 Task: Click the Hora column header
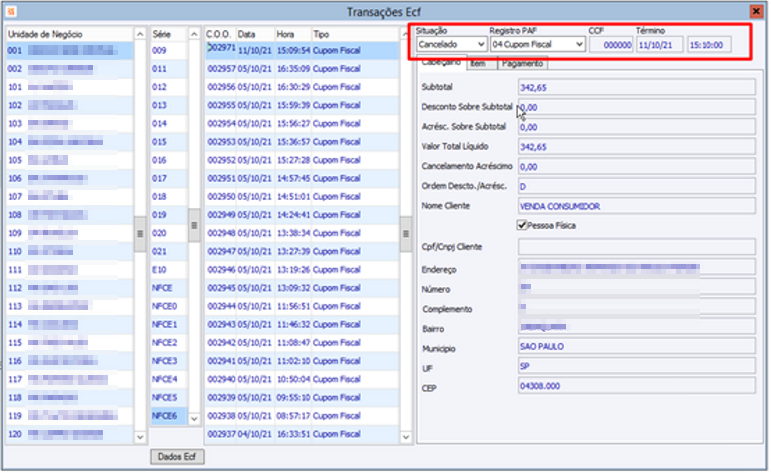point(293,34)
